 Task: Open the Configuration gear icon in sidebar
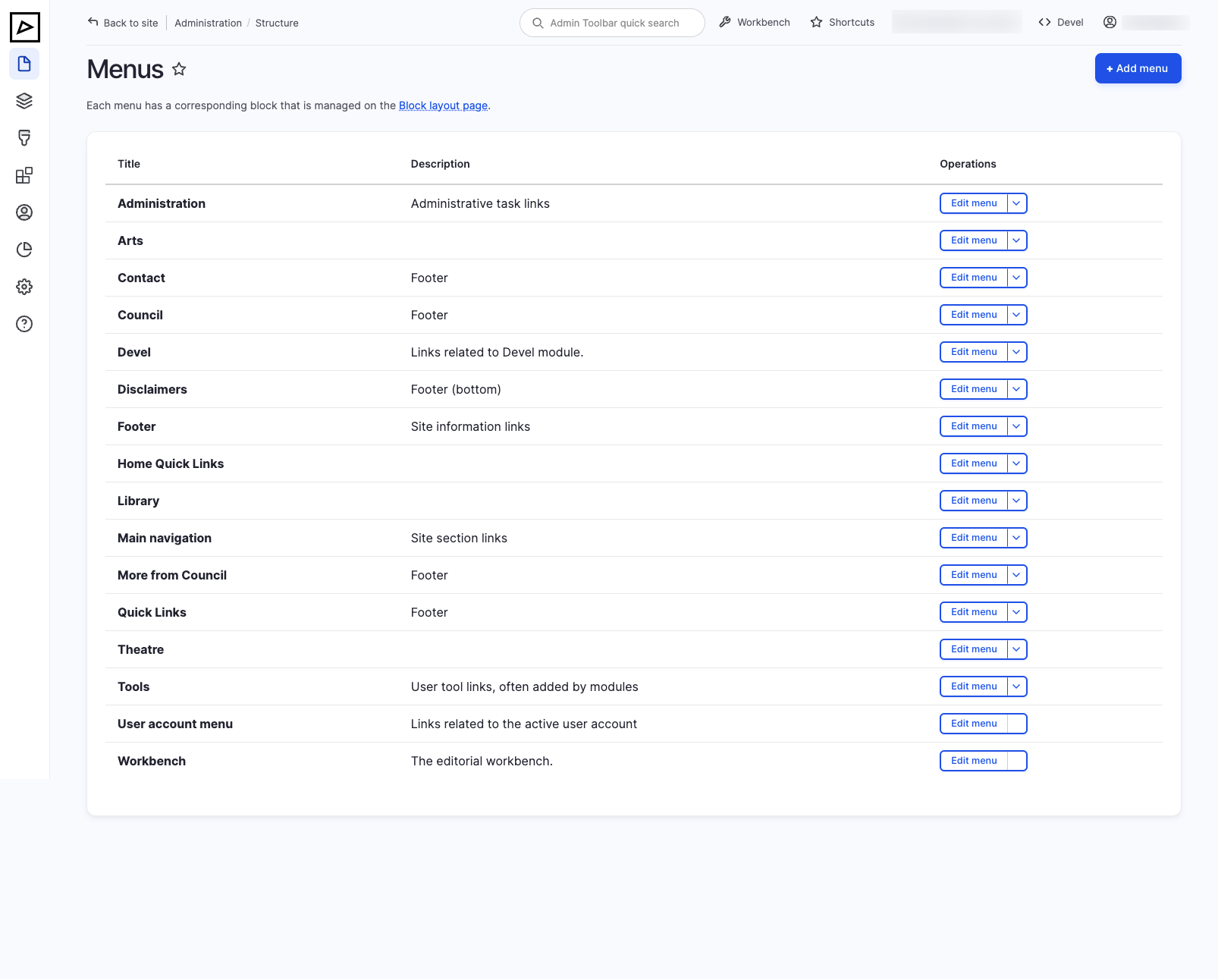coord(24,287)
